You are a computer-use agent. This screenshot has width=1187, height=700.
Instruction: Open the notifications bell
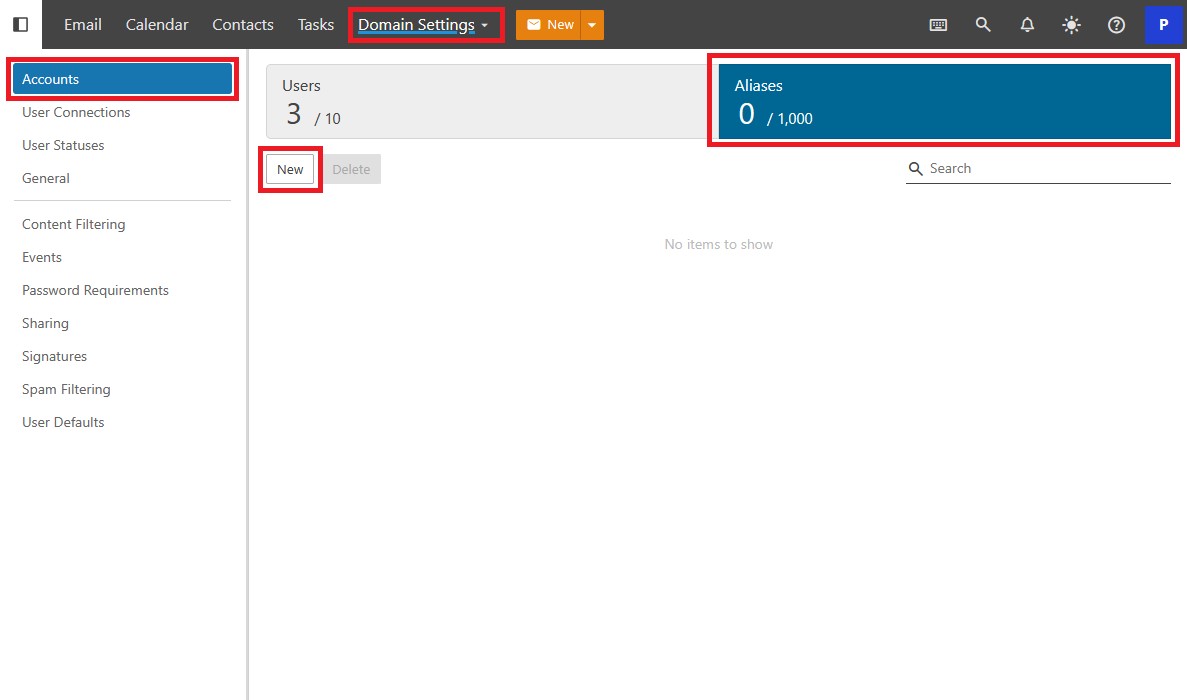click(x=1027, y=25)
